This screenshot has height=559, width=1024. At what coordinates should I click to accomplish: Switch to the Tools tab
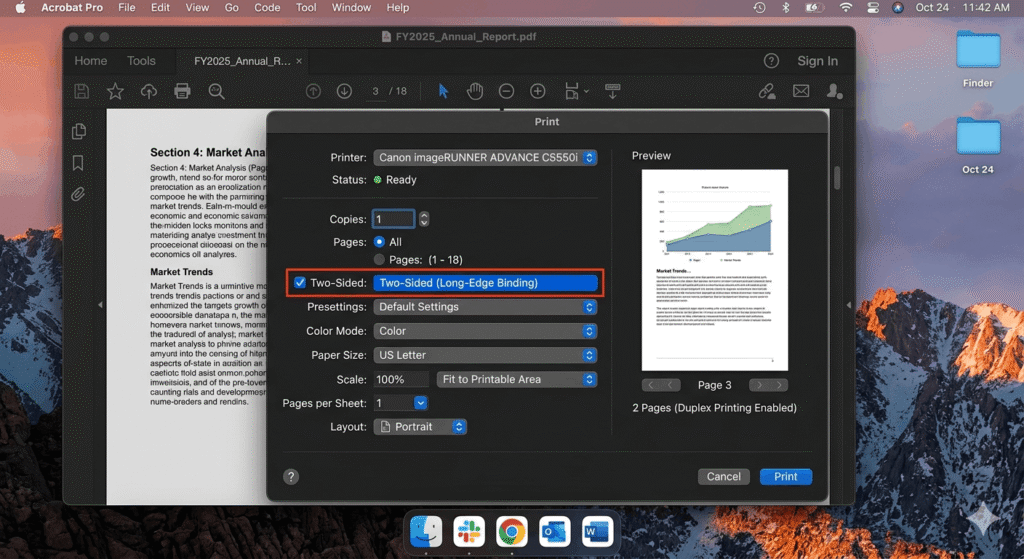(x=141, y=61)
